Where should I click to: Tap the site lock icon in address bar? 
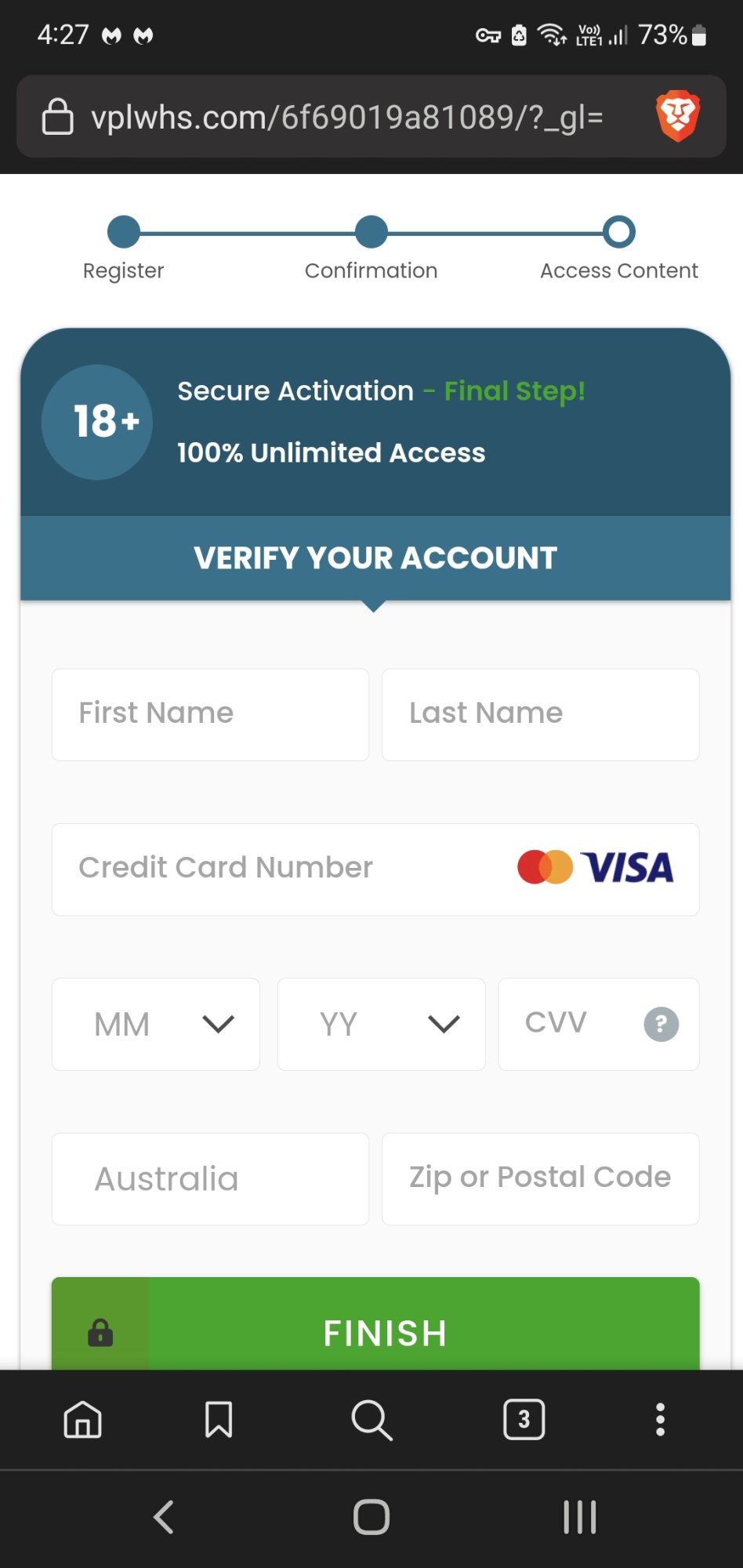coord(57,117)
